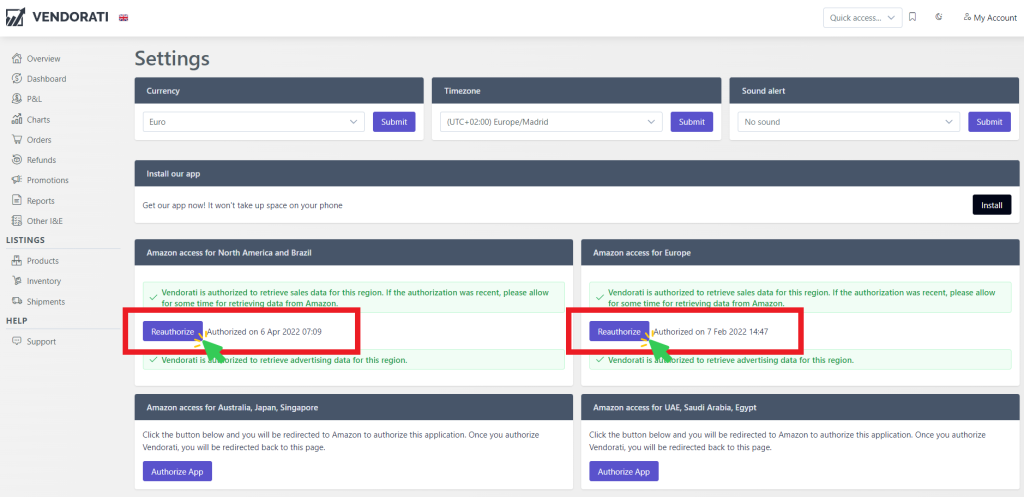This screenshot has height=497, width=1024.
Task: Open Reports section
Action: 40,200
